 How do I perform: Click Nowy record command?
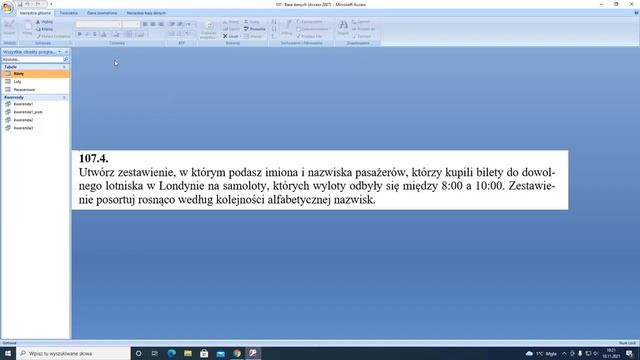click(231, 22)
